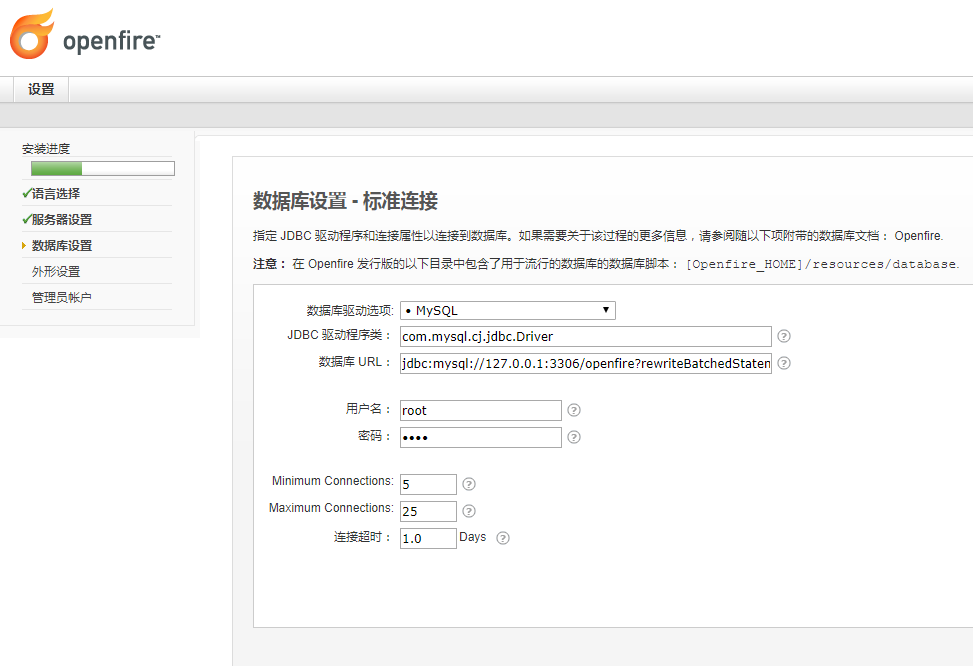The height and width of the screenshot is (666, 973).
Task: Click the 用户名 field containing root
Action: pyautogui.click(x=481, y=410)
